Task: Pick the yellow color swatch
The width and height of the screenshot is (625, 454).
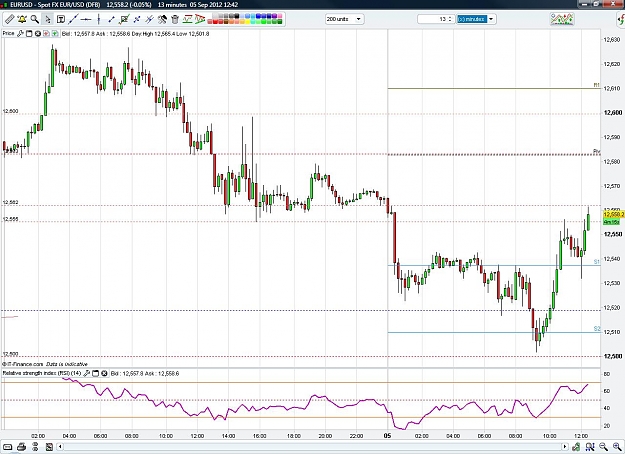Action: [248, 22]
